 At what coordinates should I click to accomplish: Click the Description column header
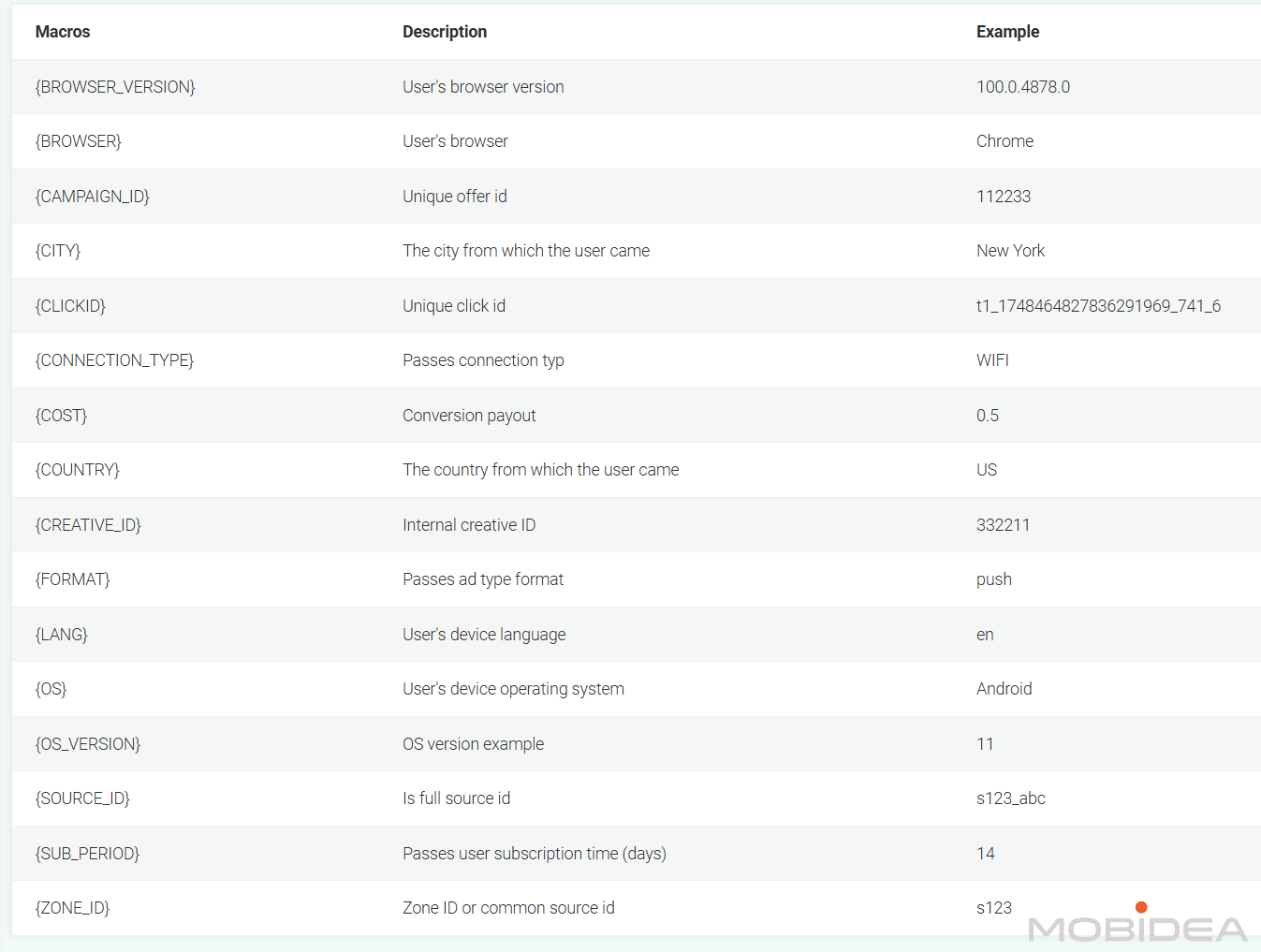[445, 32]
